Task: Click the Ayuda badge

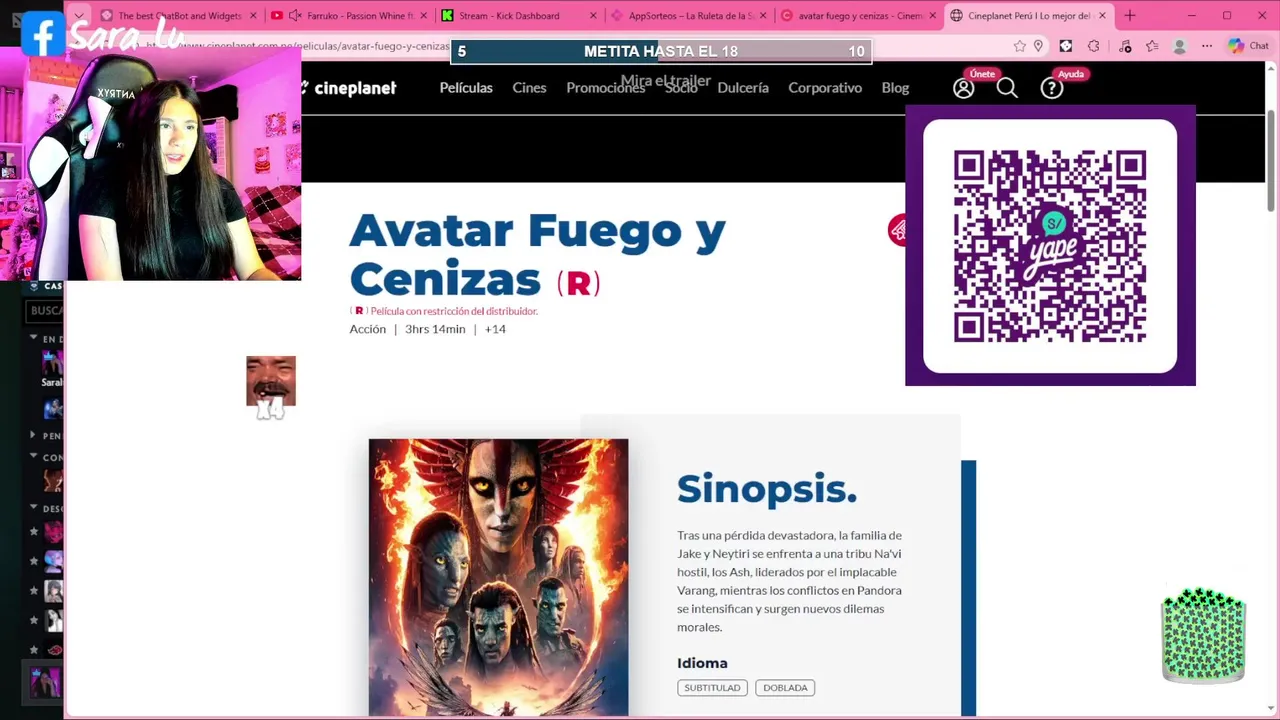Action: (x=1071, y=74)
